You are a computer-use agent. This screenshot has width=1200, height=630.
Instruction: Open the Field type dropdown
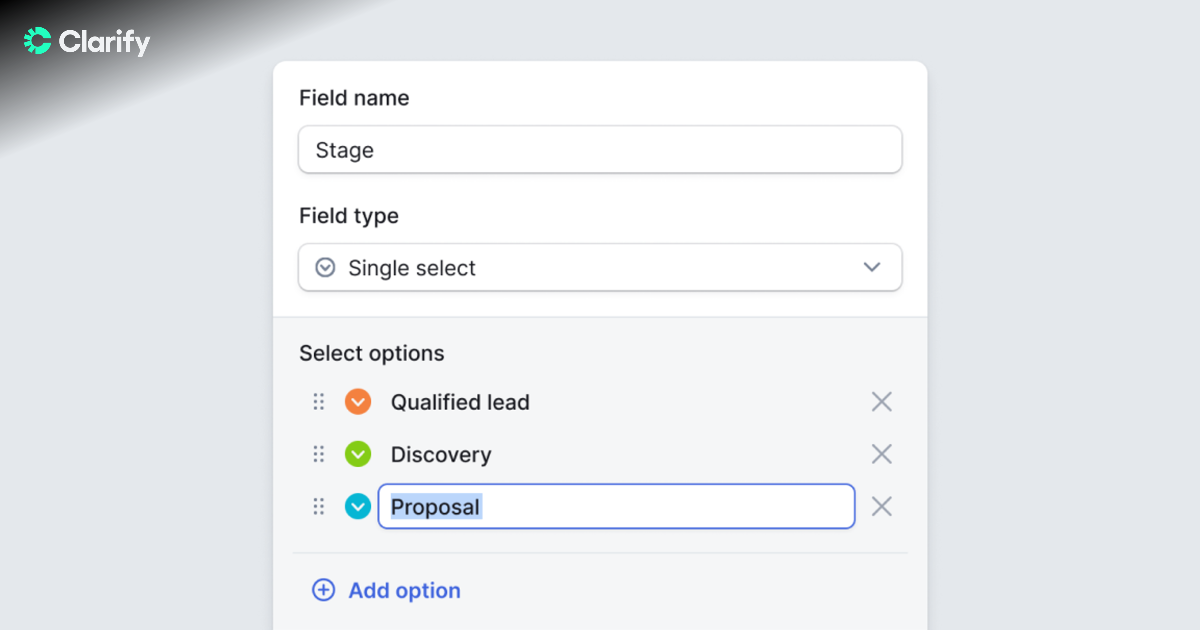[600, 267]
